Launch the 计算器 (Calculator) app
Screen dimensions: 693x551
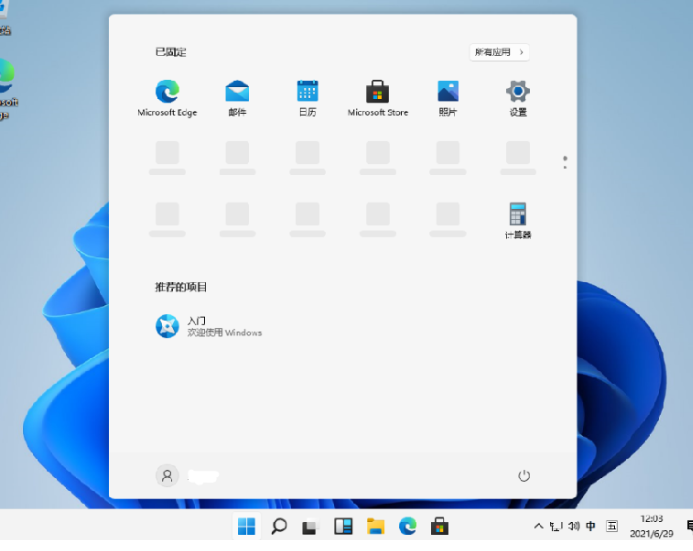click(x=518, y=220)
